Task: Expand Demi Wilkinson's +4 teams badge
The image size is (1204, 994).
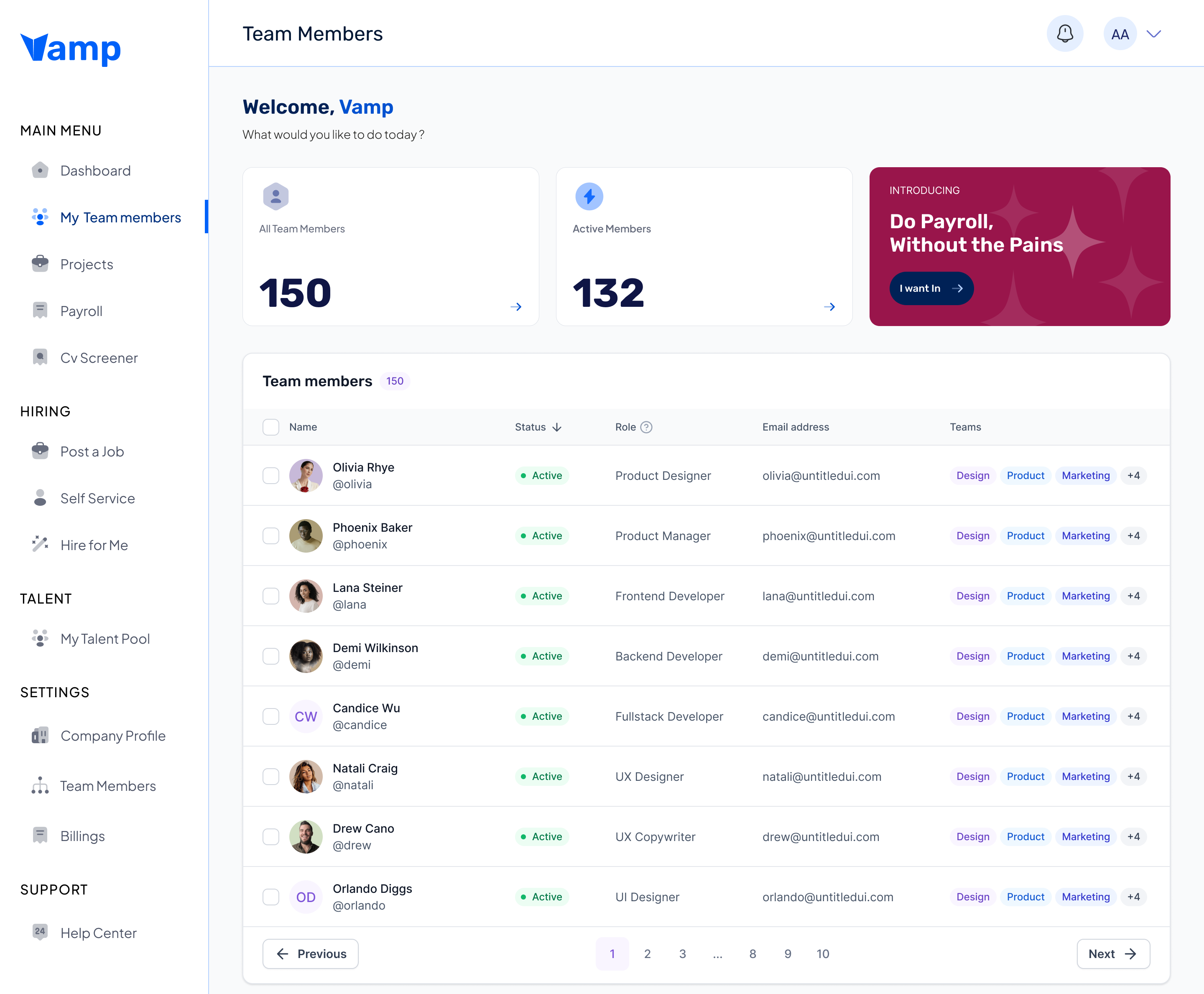Action: (x=1134, y=656)
